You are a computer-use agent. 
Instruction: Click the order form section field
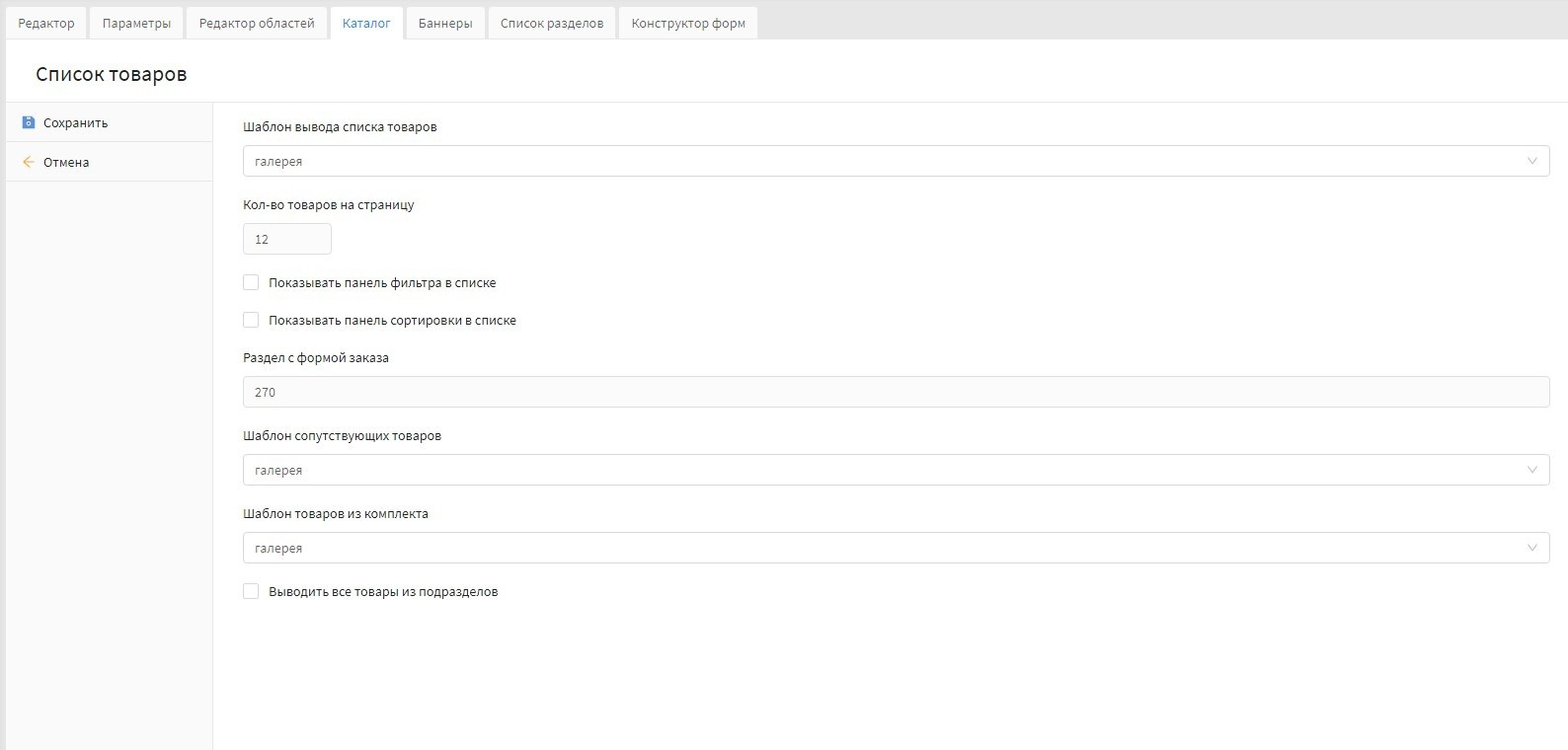(896, 392)
